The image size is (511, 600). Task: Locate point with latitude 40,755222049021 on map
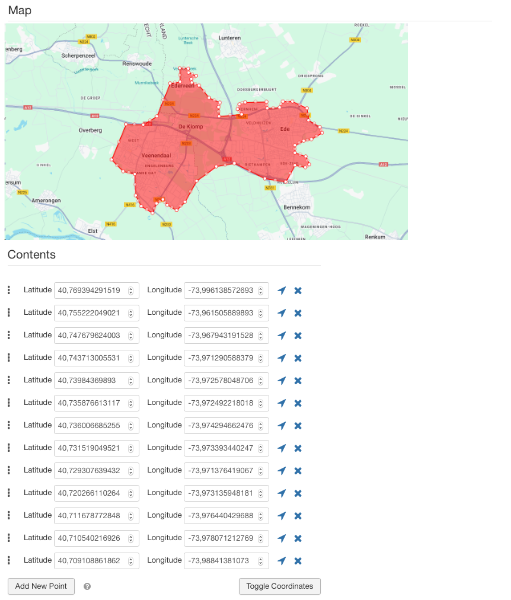[282, 313]
